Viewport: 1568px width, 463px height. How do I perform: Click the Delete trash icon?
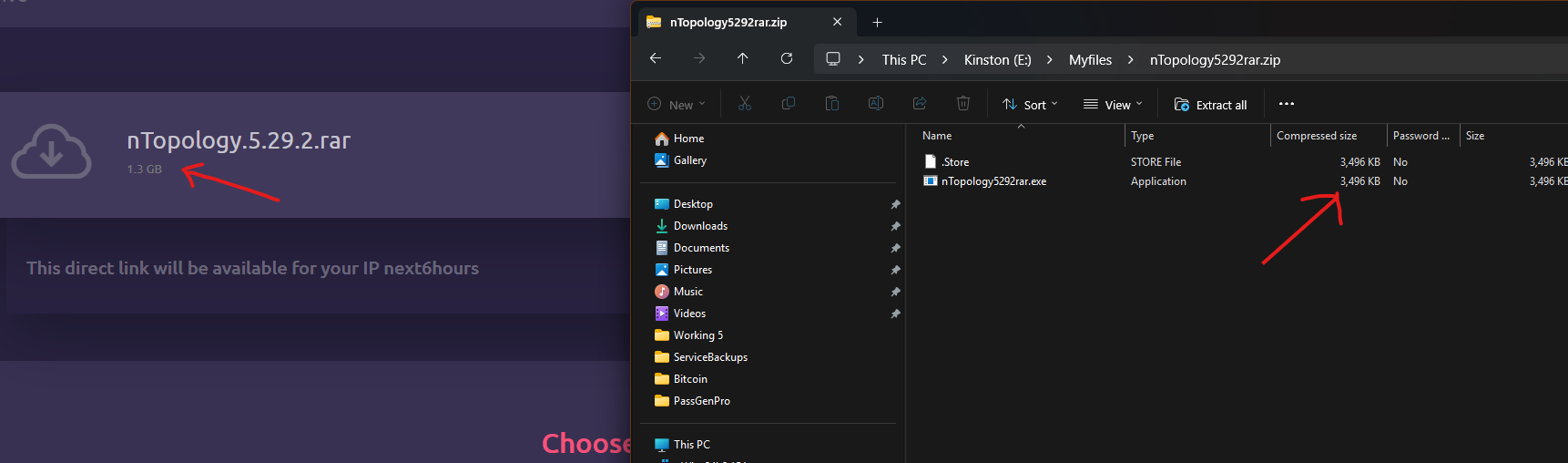[x=963, y=104]
